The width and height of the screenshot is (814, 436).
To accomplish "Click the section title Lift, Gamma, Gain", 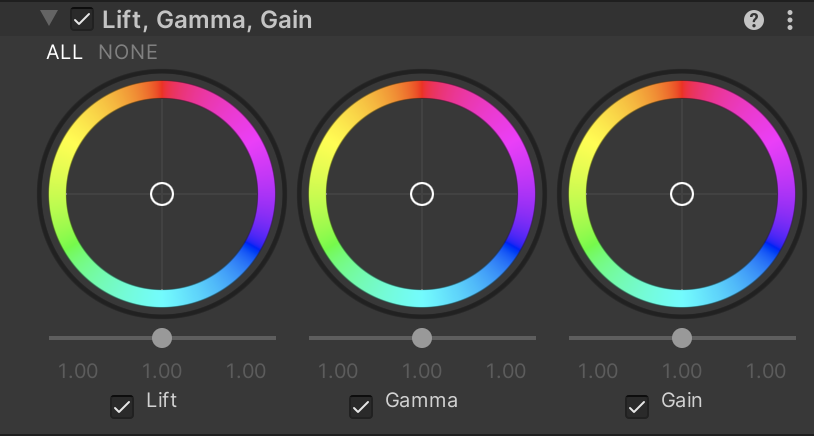I will 207,20.
